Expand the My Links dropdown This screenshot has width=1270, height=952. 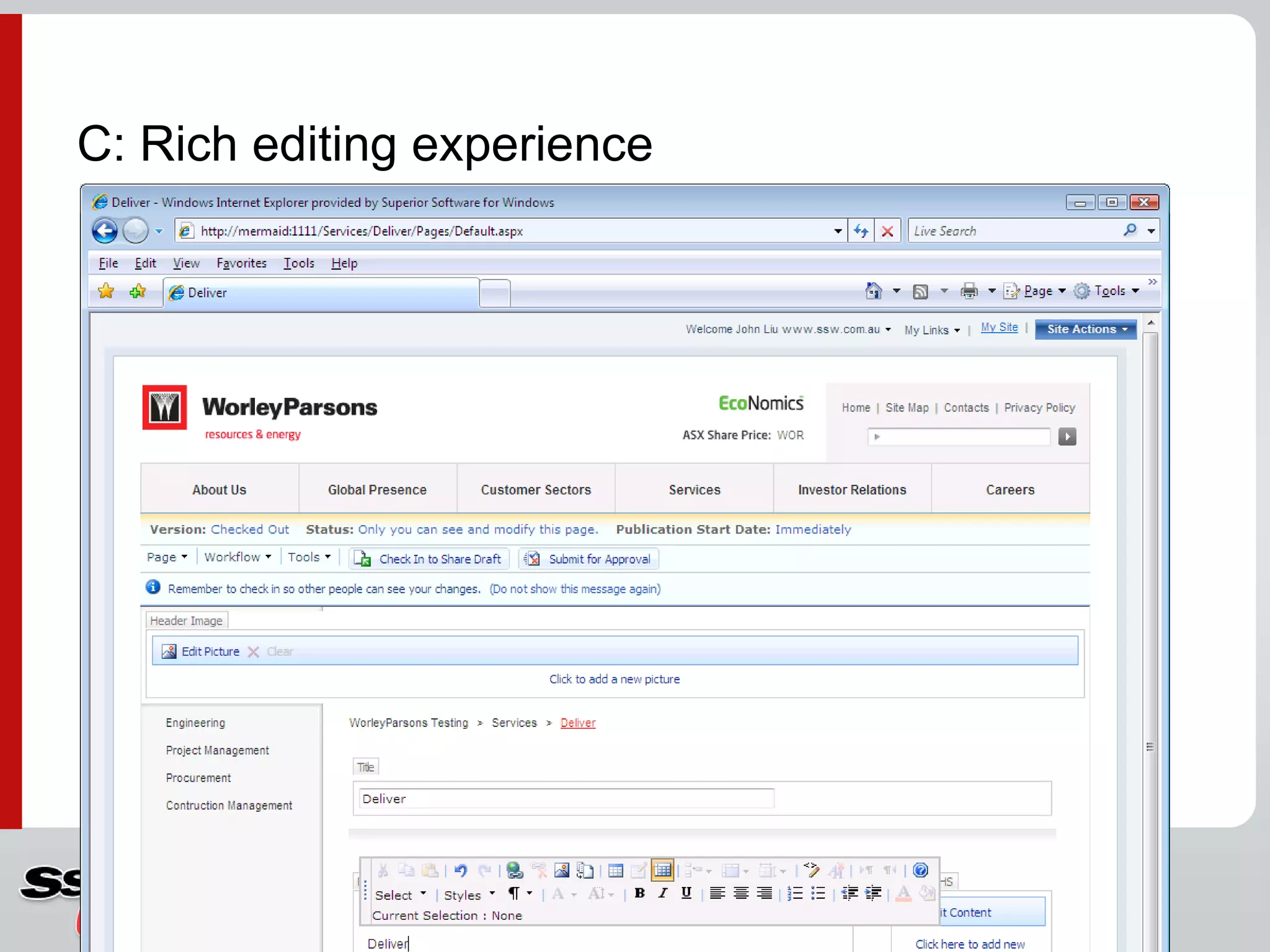click(932, 330)
